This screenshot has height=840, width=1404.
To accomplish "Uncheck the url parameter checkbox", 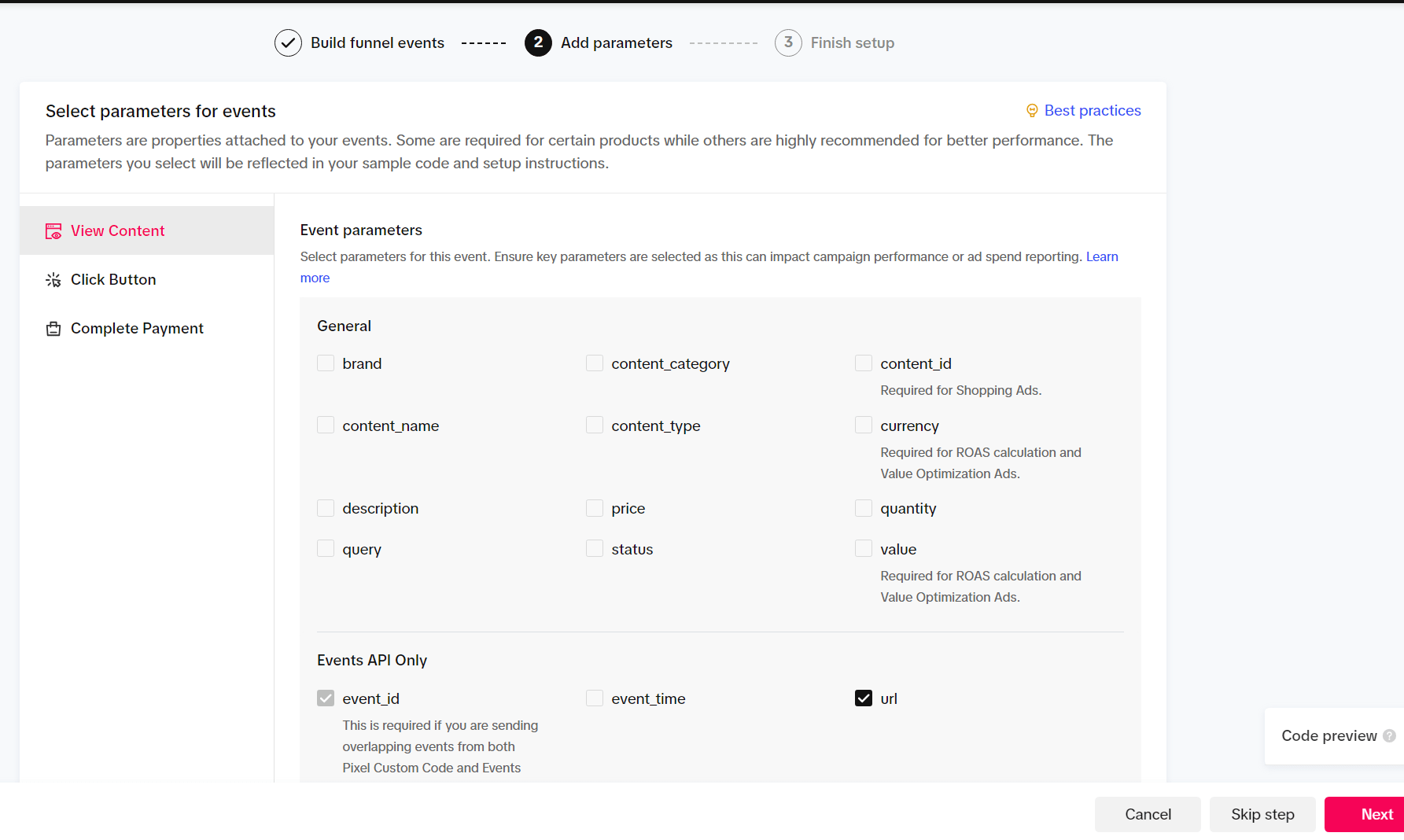I will pos(864,698).
